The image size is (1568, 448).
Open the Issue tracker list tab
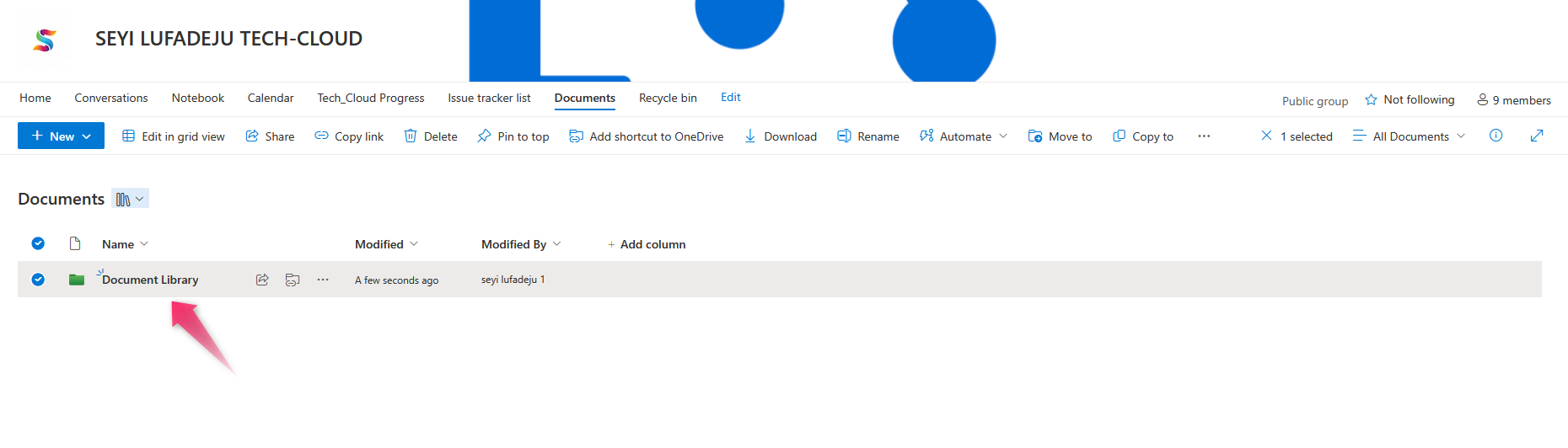pos(489,98)
